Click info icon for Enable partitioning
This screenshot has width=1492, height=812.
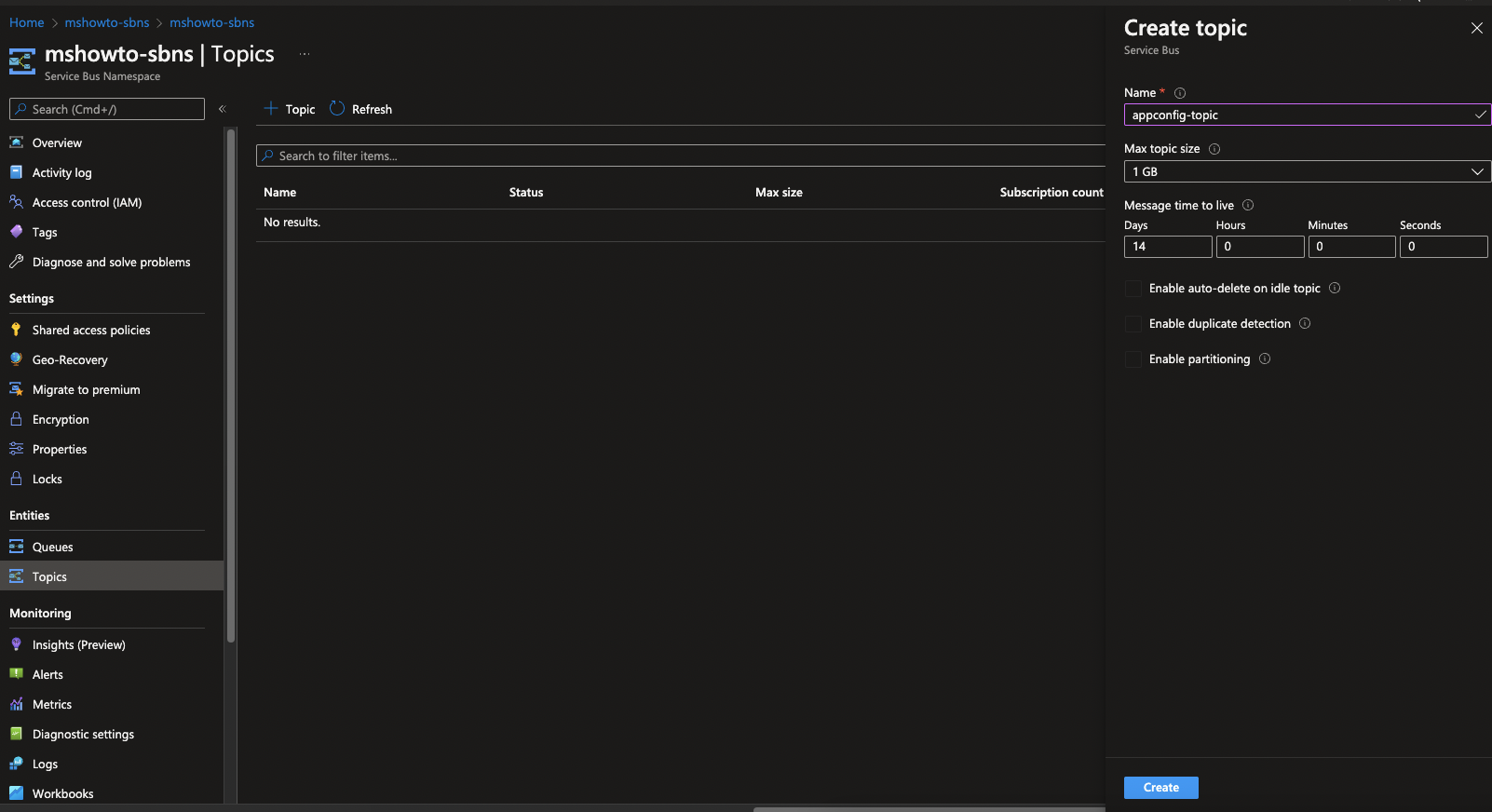coord(1265,359)
